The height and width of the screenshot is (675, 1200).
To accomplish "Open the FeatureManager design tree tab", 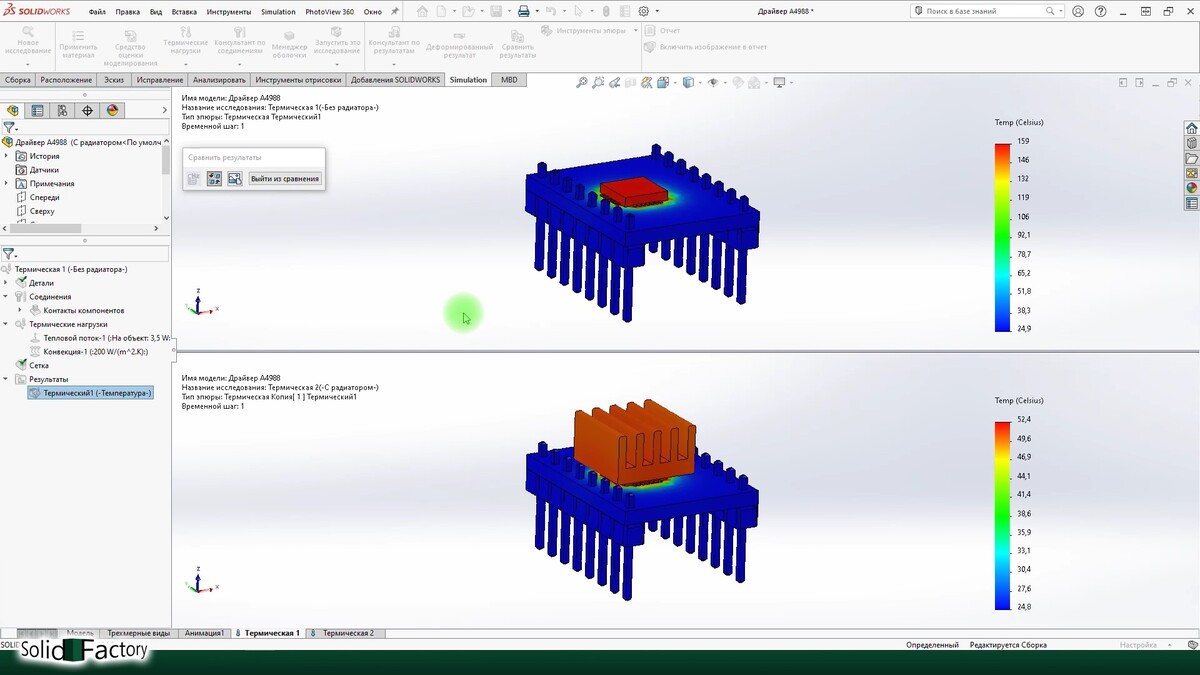I will click(x=13, y=111).
